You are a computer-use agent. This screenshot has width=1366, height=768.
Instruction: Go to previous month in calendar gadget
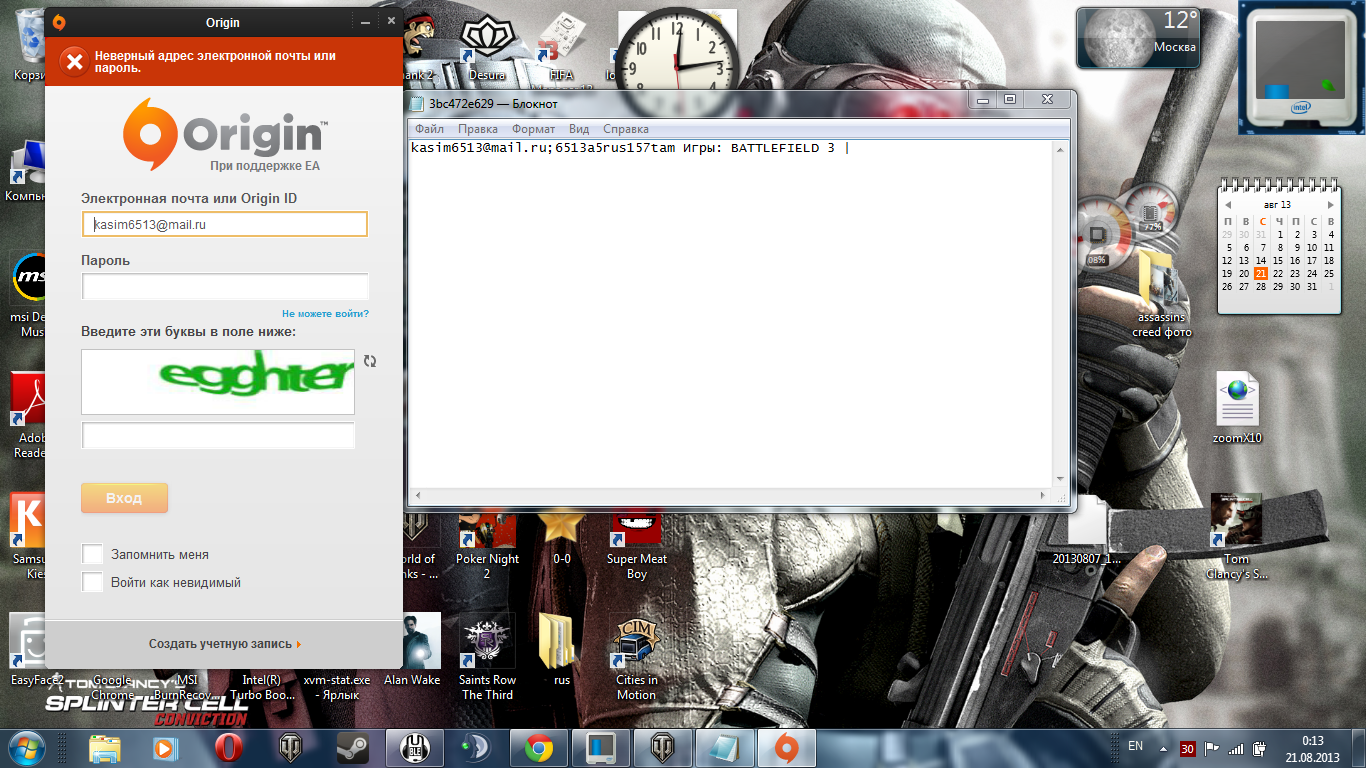(x=1228, y=205)
